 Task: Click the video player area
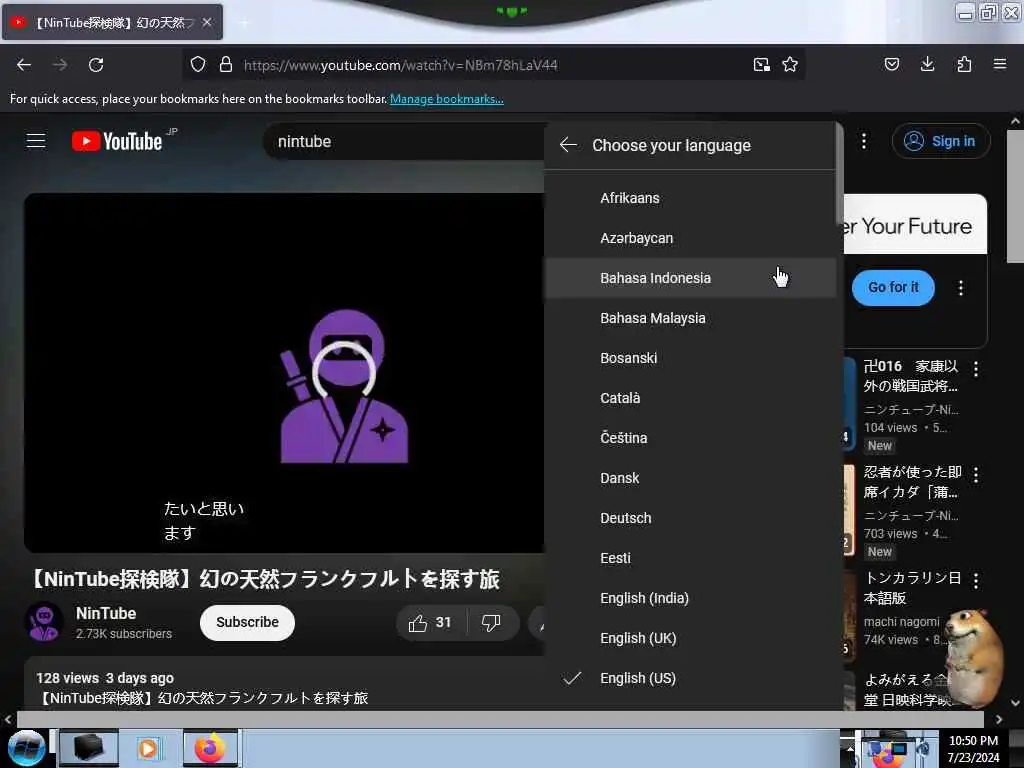tap(284, 373)
